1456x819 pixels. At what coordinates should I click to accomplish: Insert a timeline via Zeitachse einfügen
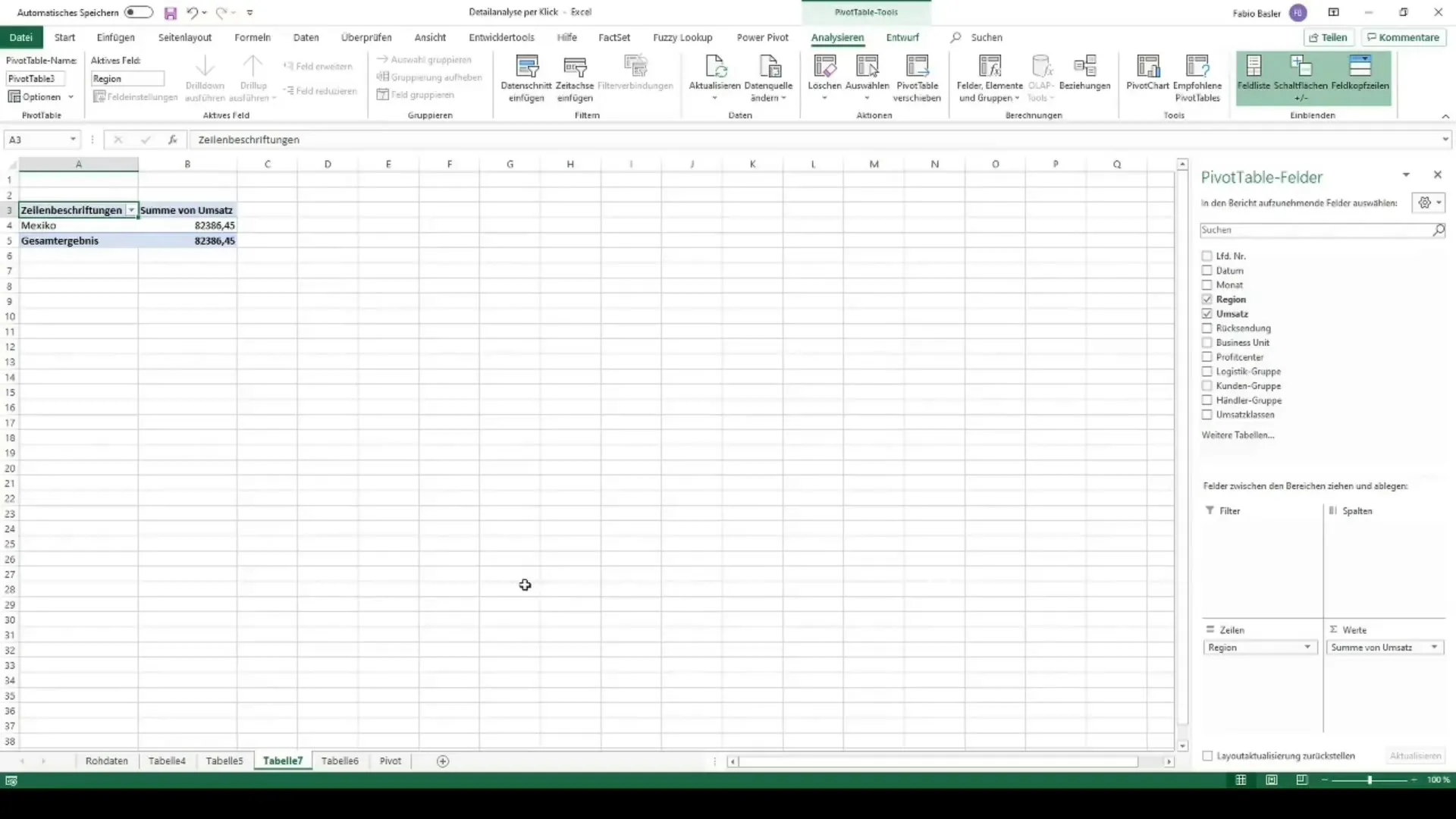pyautogui.click(x=575, y=78)
